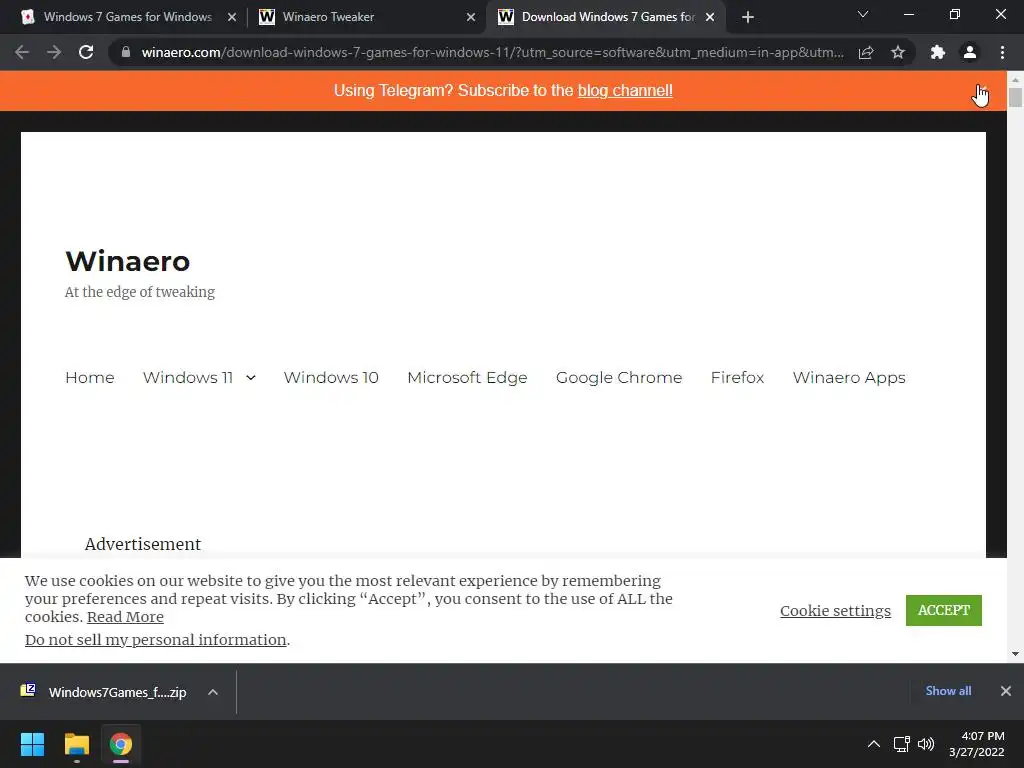Click Do not sell my personal information
1024x768 pixels.
pyautogui.click(x=155, y=640)
